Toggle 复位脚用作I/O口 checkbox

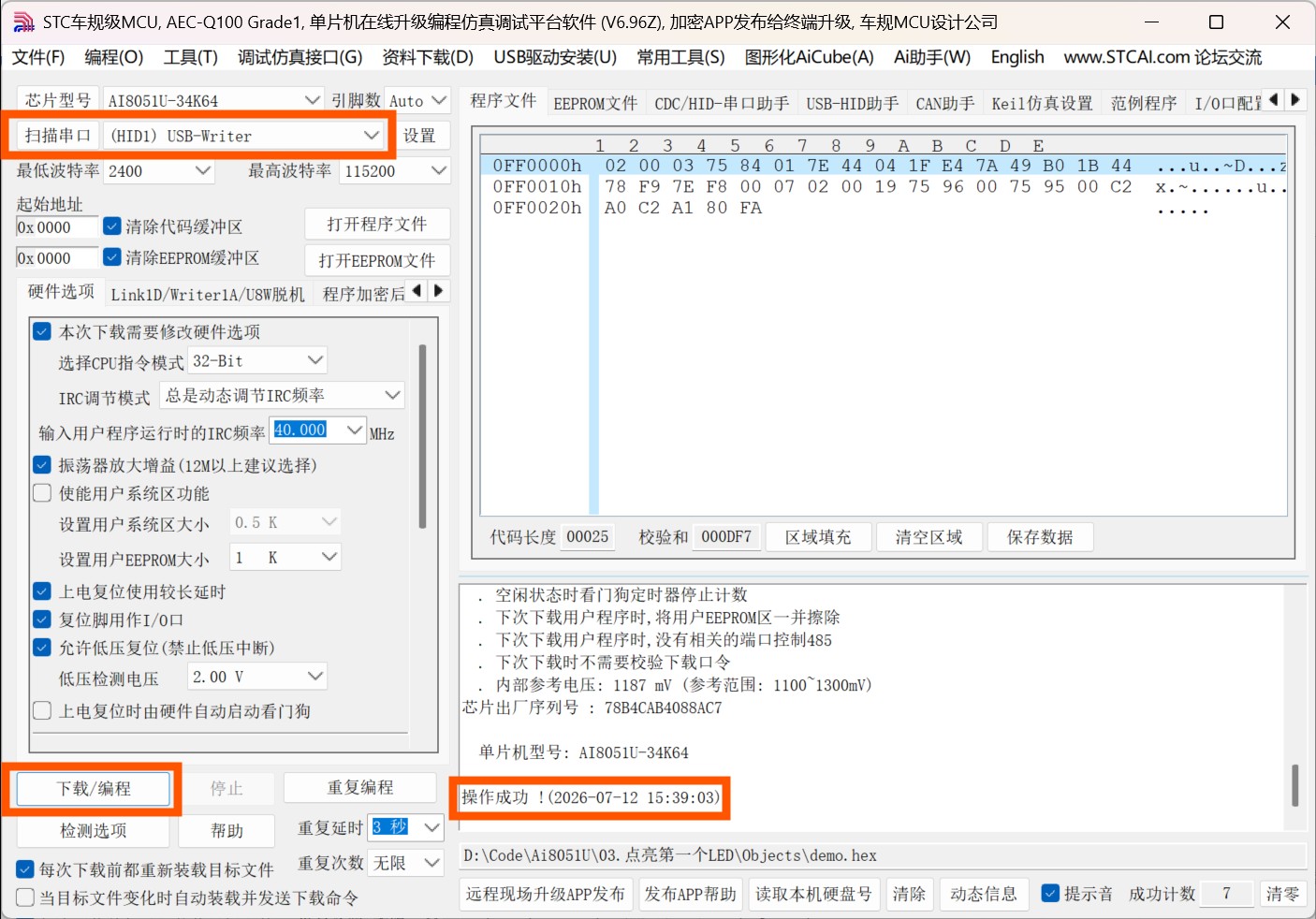[42, 620]
